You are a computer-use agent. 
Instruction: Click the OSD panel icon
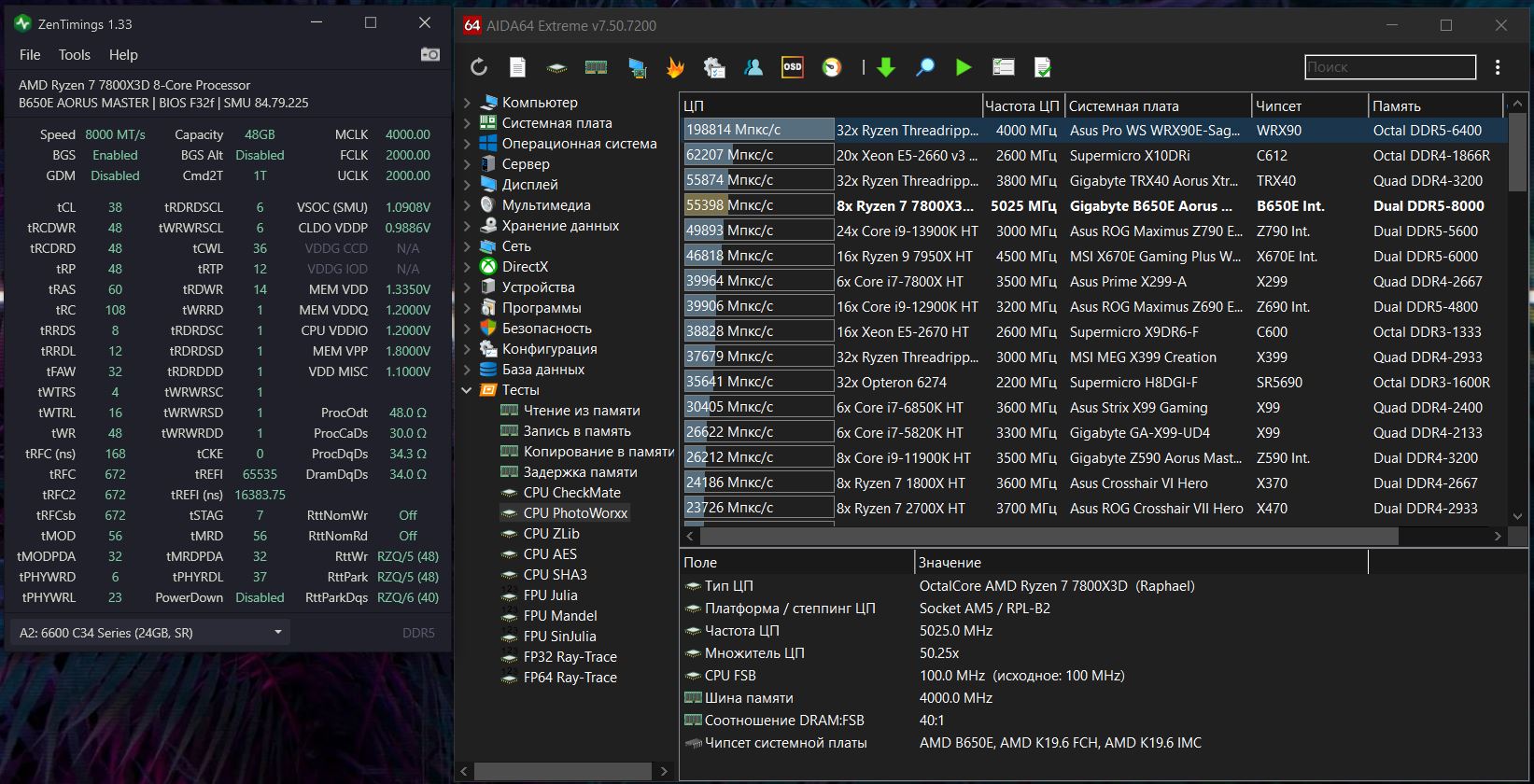793,67
